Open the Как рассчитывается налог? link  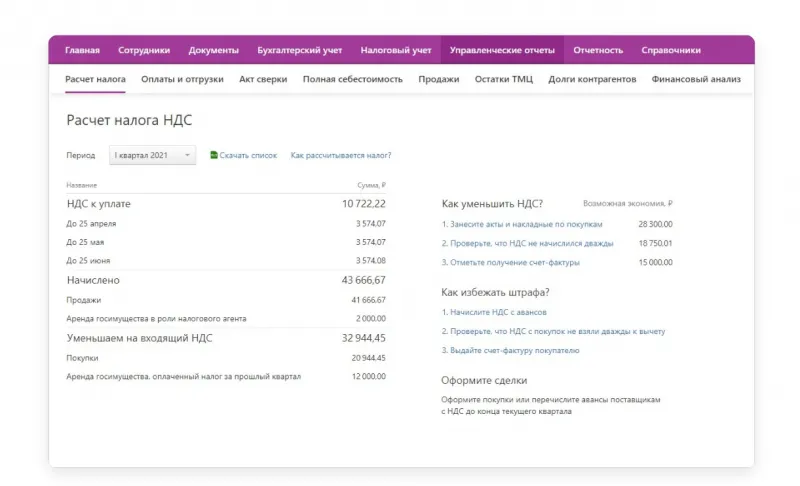point(341,155)
